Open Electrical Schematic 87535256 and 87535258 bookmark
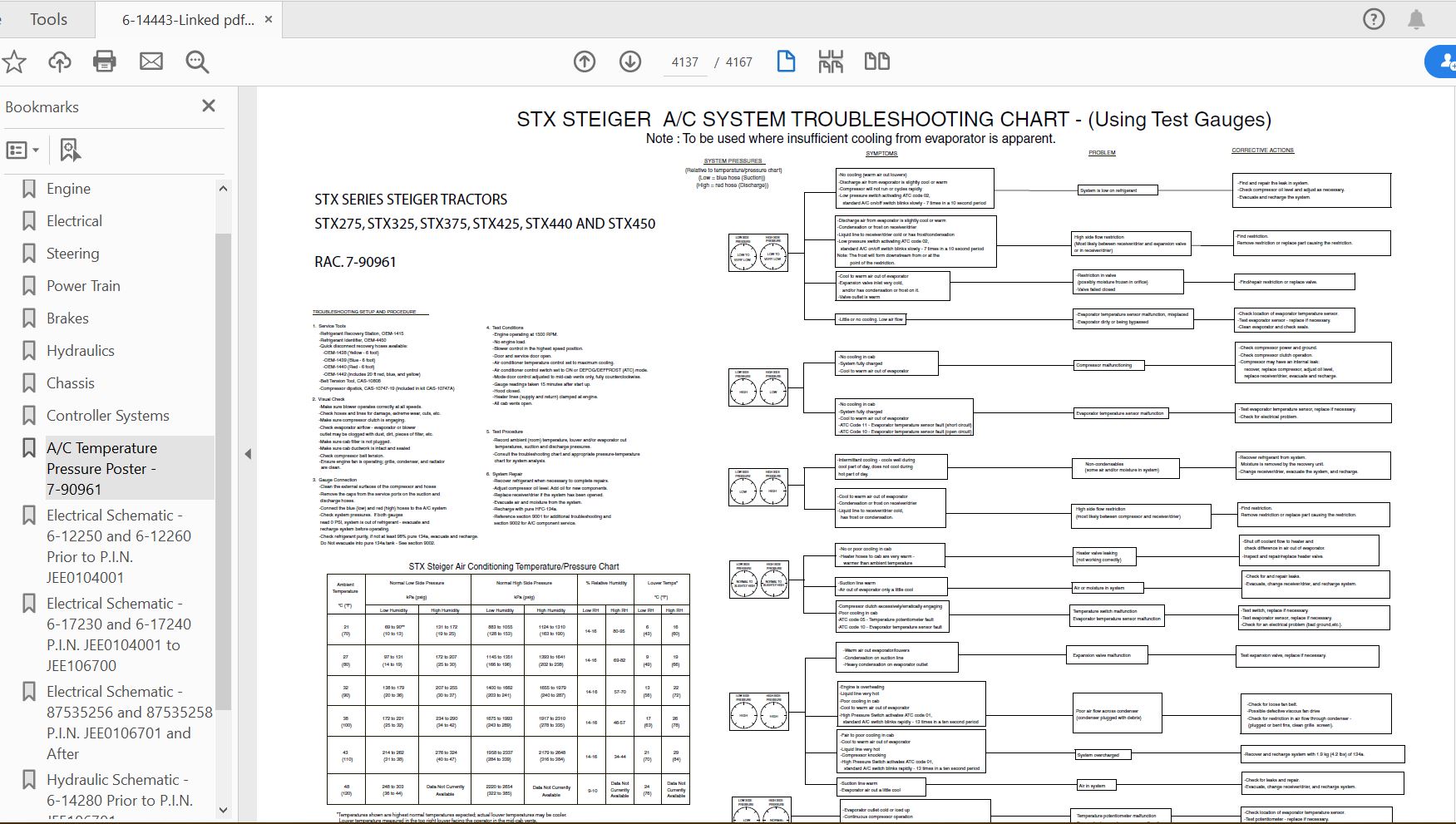Screen dimensions: 1456x824 (130, 723)
